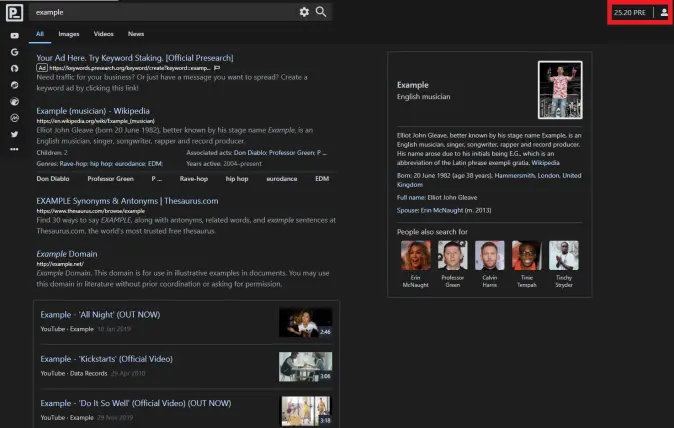Click the magnifying glass search button
This screenshot has width=674, height=428.
321,12
